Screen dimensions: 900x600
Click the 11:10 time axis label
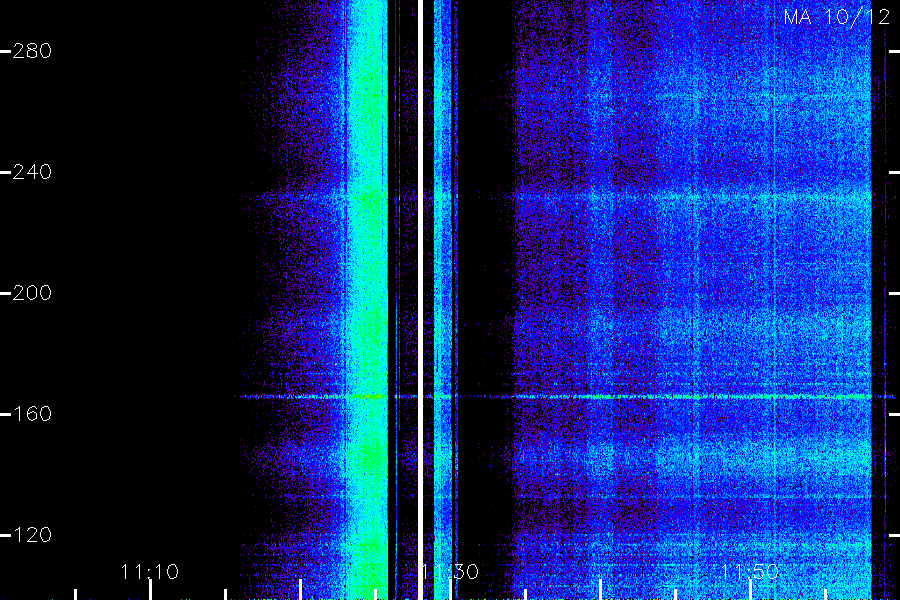coord(150,572)
